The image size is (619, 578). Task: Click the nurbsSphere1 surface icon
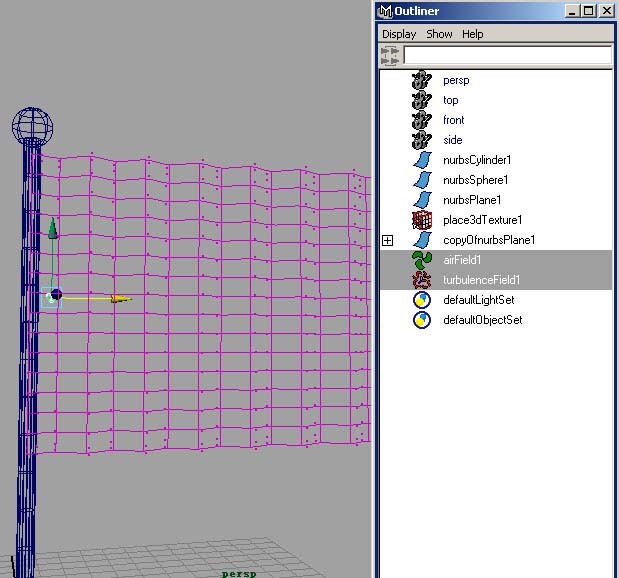pyautogui.click(x=422, y=180)
